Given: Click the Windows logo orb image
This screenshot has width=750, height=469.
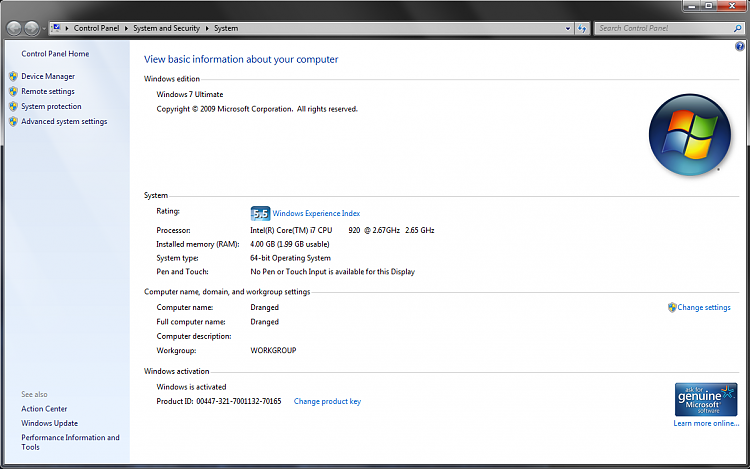Looking at the screenshot, I should tap(690, 135).
